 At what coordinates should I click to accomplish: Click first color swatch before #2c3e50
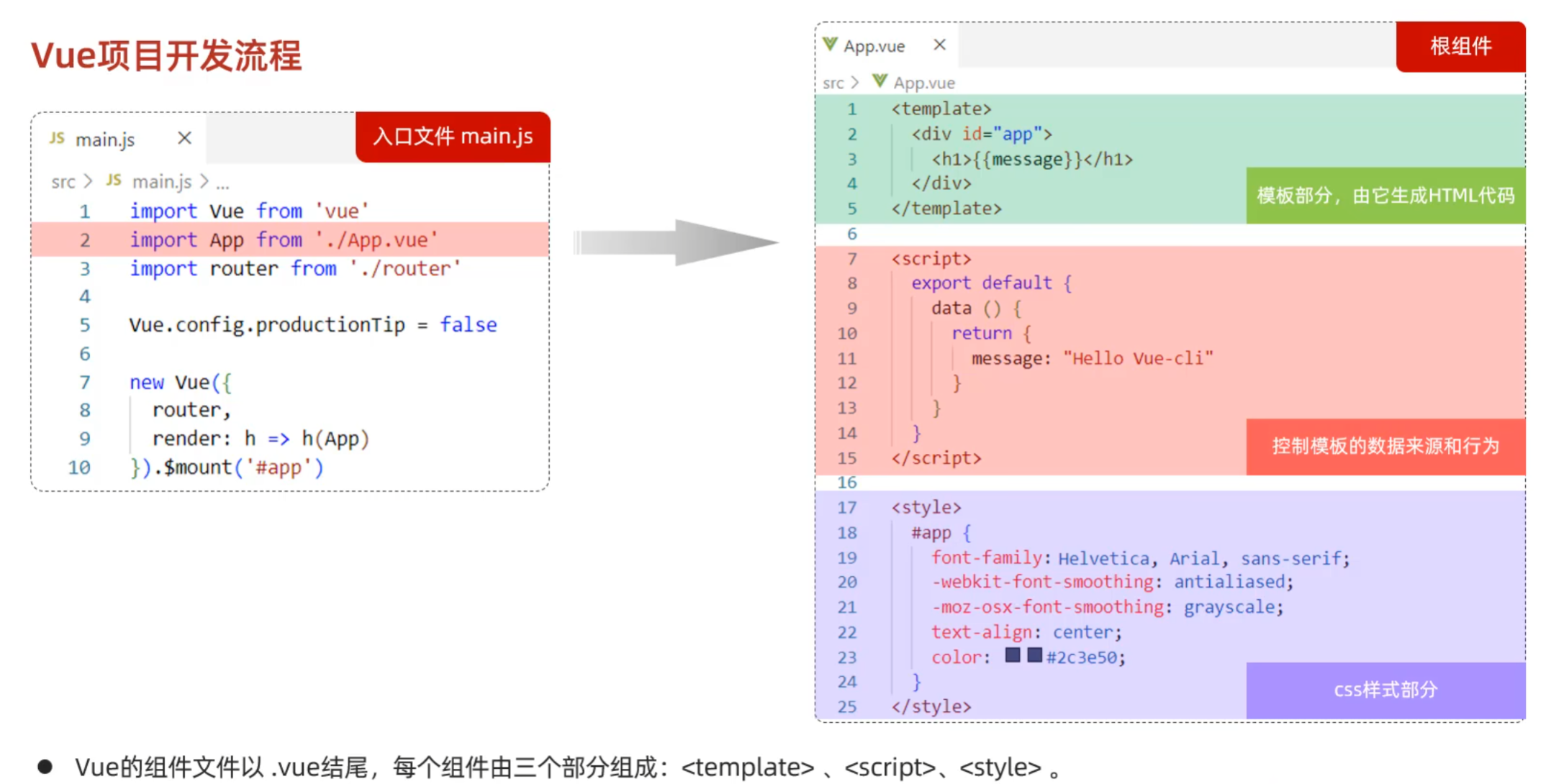pyautogui.click(x=1013, y=655)
